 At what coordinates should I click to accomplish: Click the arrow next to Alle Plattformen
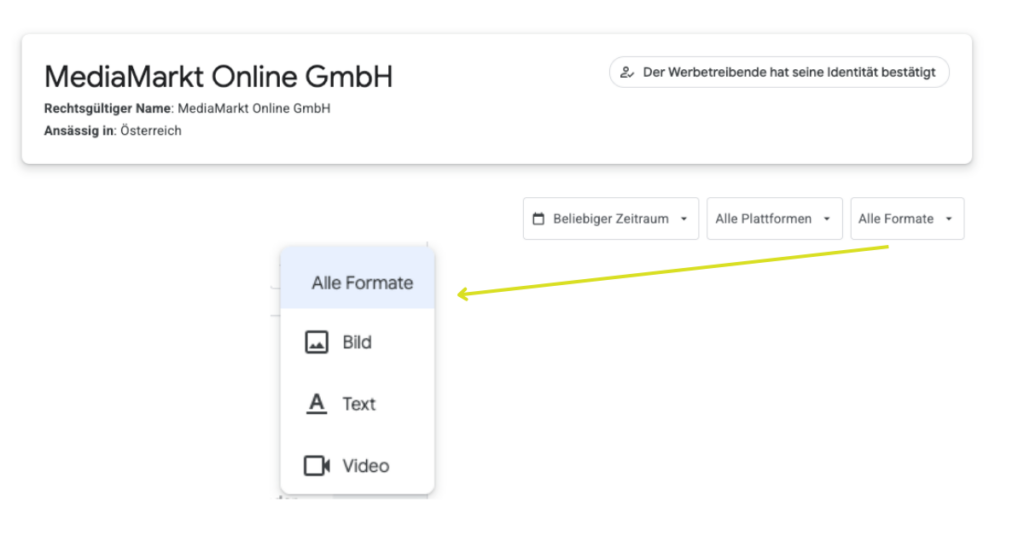[827, 219]
